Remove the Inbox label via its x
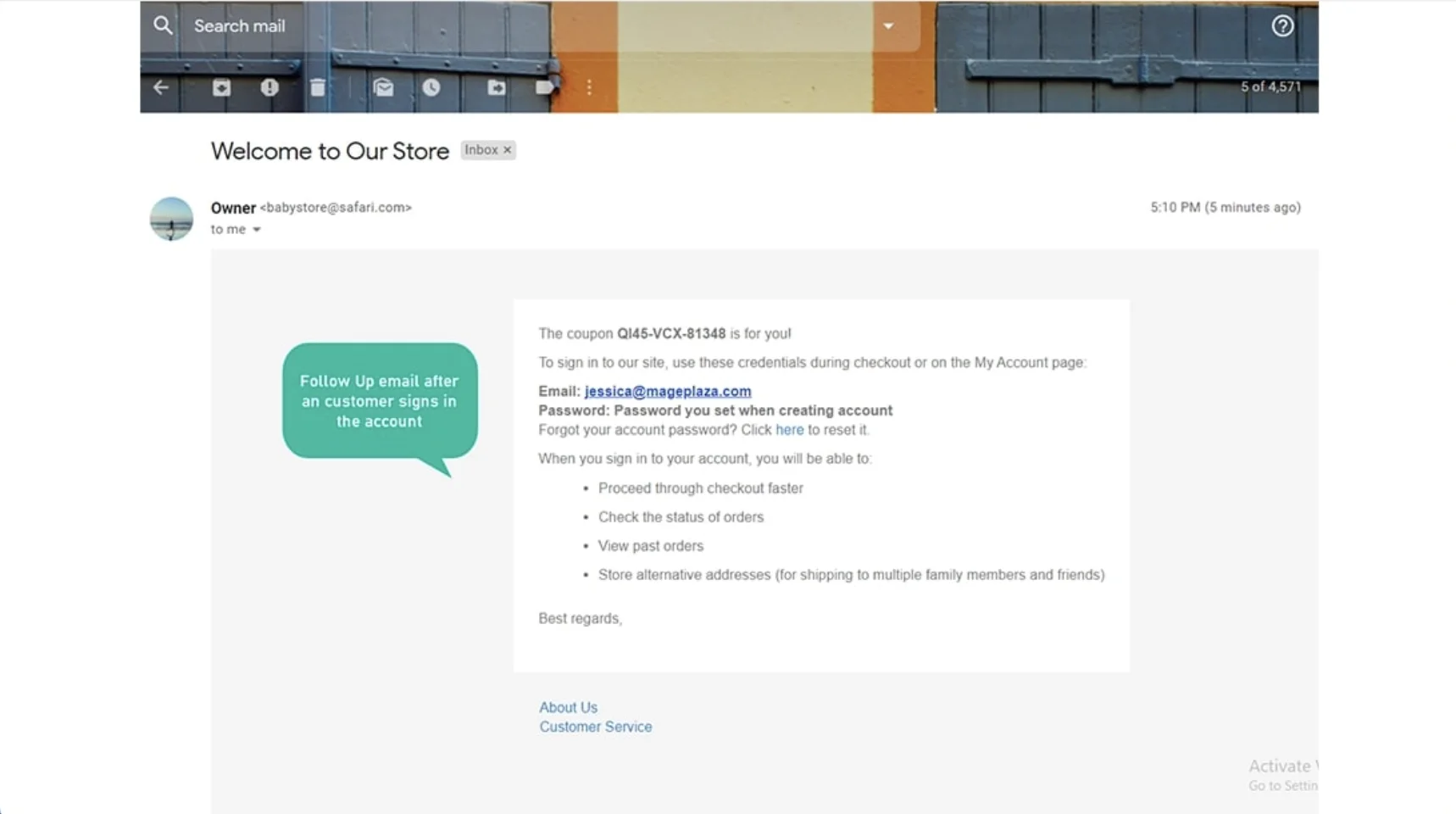1456x814 pixels. (x=507, y=149)
